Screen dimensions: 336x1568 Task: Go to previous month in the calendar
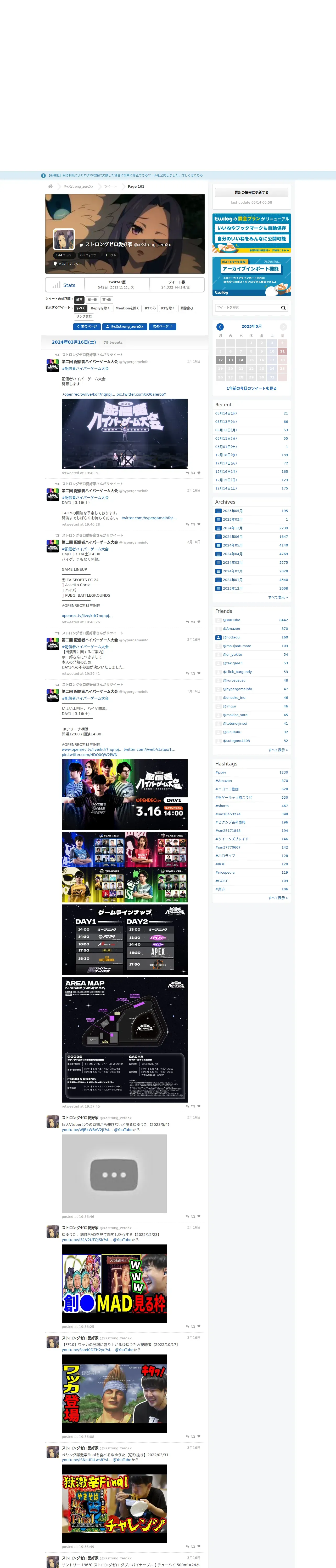click(220, 327)
